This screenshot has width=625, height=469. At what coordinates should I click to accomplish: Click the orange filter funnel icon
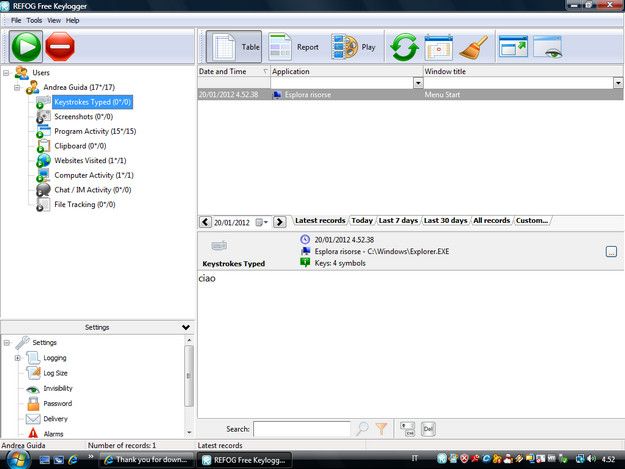point(381,429)
